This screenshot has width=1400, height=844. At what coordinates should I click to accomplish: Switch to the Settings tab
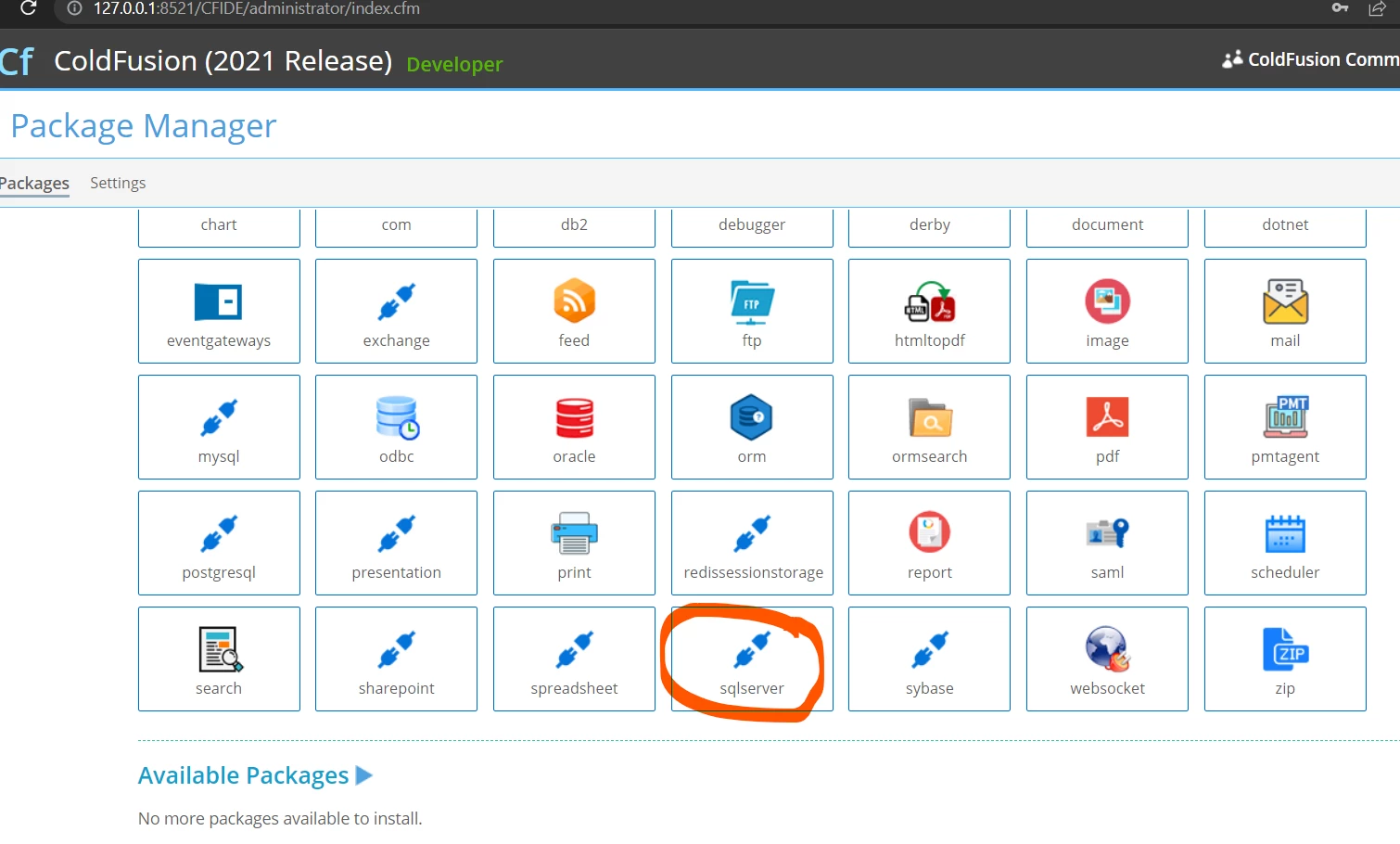click(x=118, y=183)
